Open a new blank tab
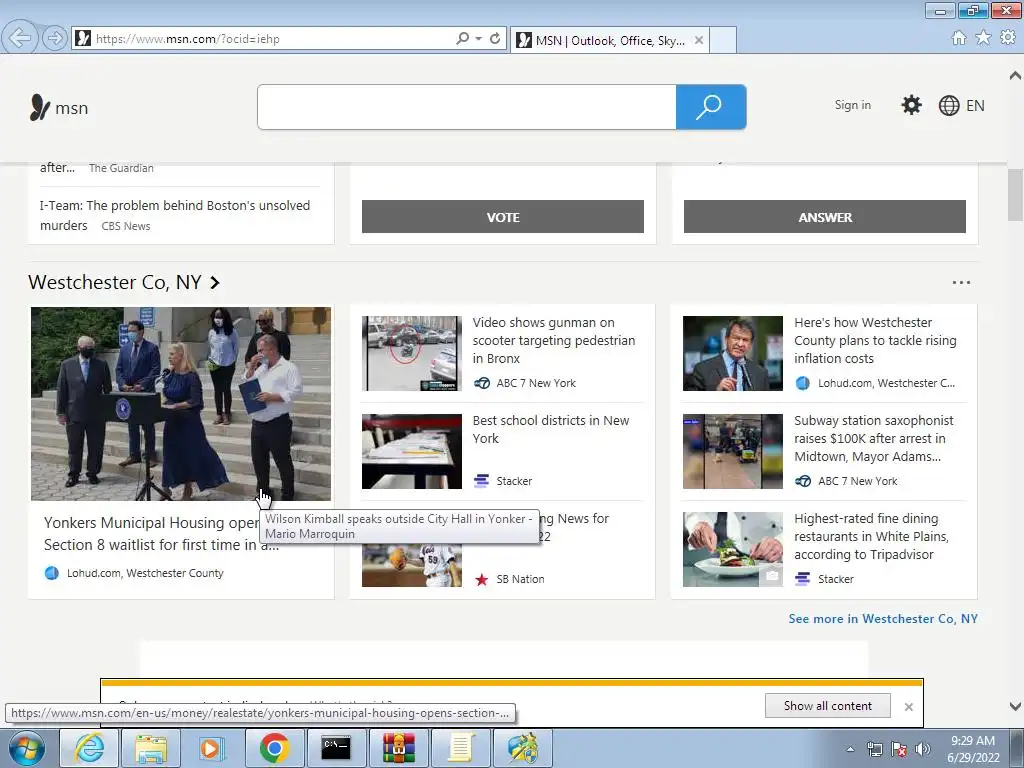The image size is (1024, 768). click(723, 40)
